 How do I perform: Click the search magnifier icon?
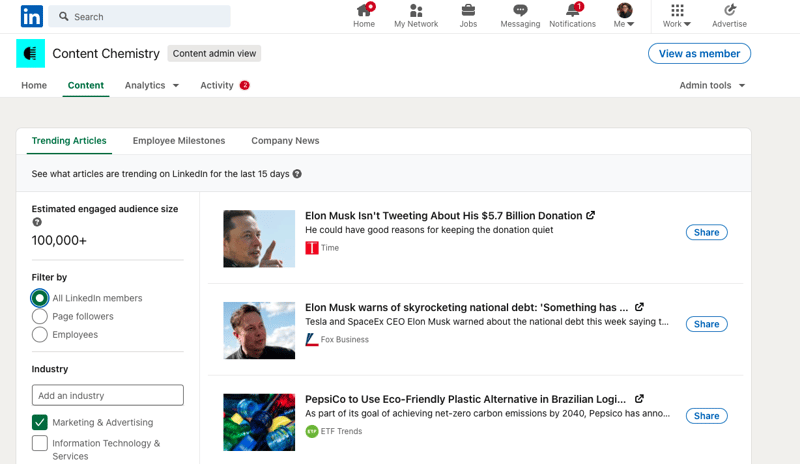pyautogui.click(x=64, y=16)
